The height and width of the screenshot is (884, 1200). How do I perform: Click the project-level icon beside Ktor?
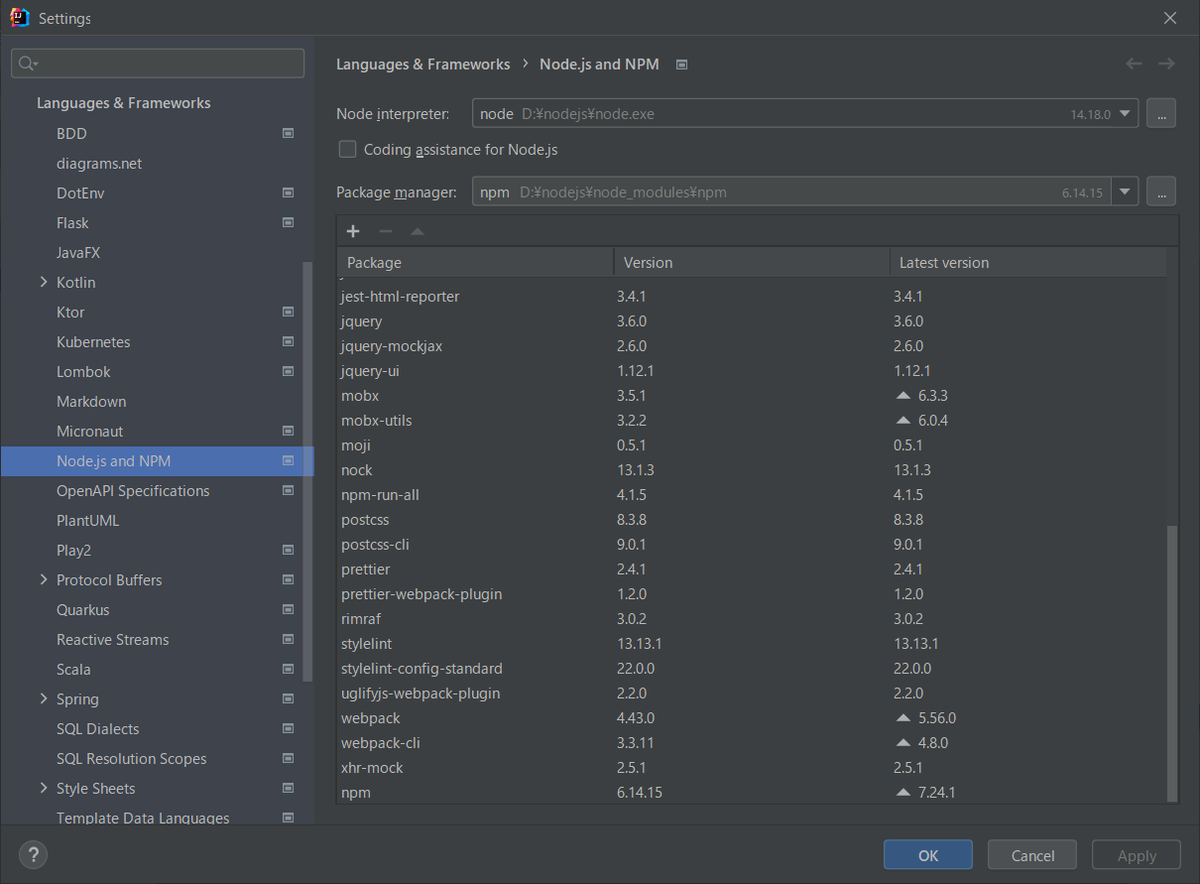(x=288, y=312)
